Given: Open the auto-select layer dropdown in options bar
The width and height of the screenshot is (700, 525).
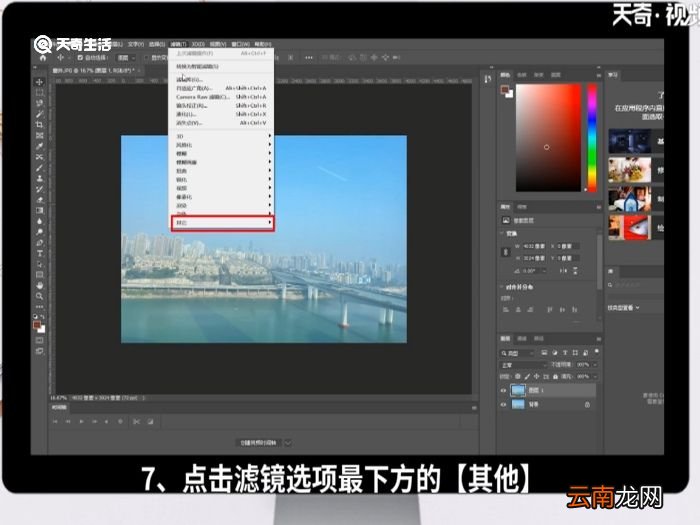Looking at the screenshot, I should coord(127,58).
